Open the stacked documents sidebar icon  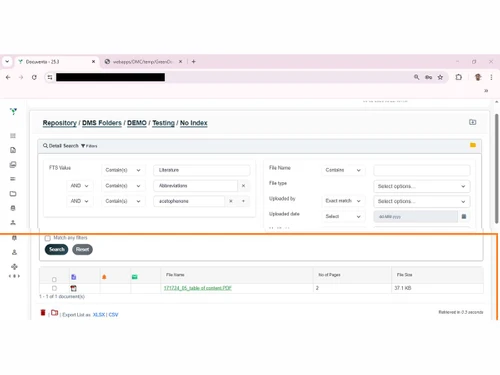point(13,165)
